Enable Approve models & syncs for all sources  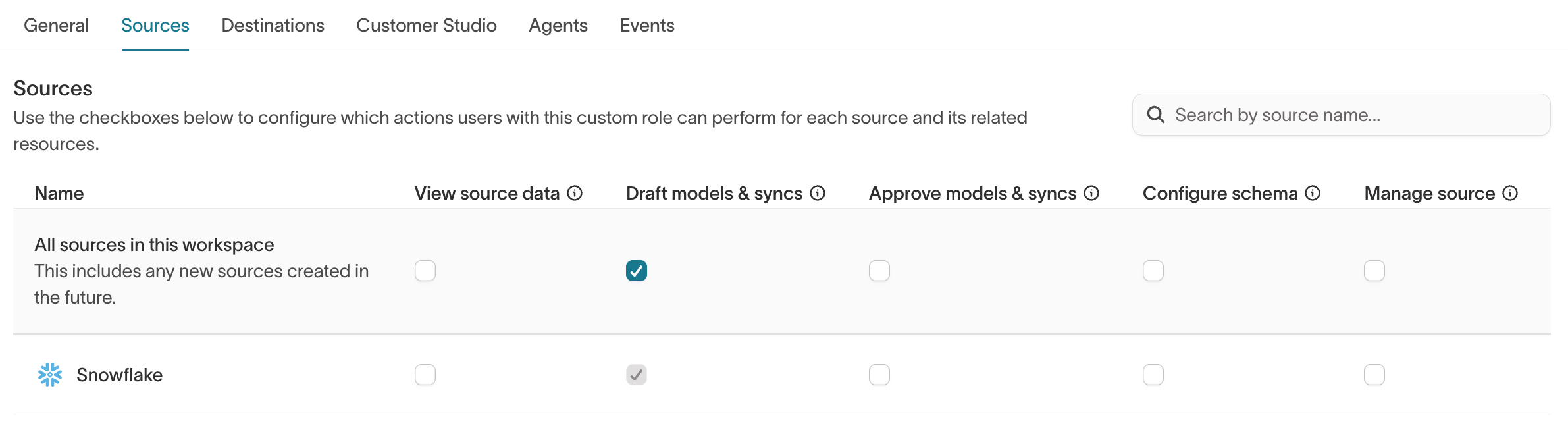879,271
